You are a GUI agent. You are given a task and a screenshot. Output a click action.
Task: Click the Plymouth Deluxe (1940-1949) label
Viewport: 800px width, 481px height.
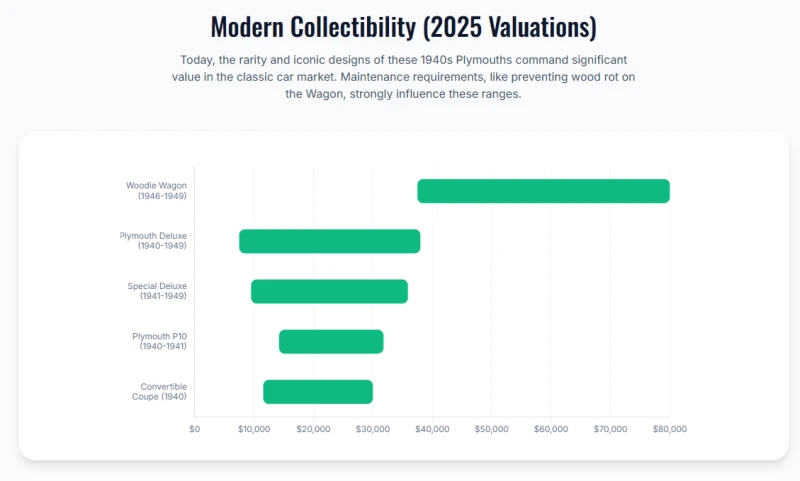[153, 241]
